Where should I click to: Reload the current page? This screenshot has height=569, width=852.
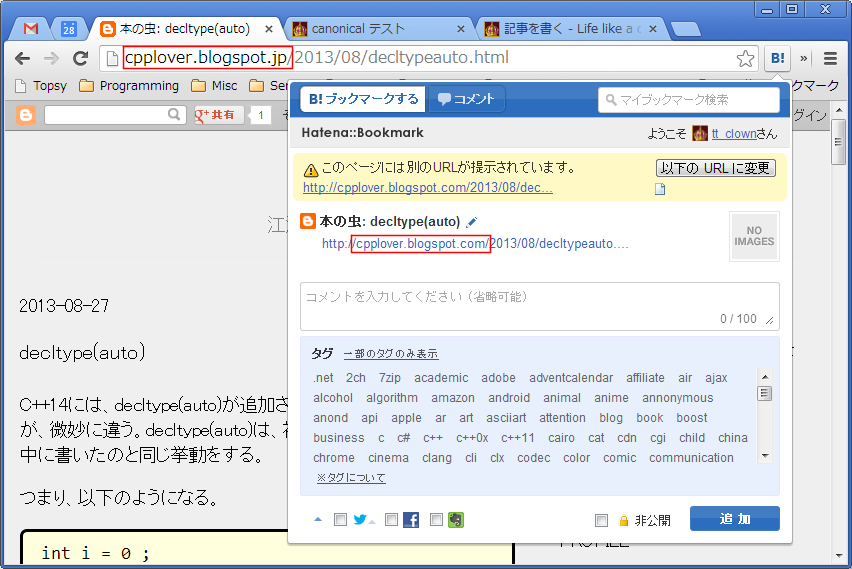point(80,58)
